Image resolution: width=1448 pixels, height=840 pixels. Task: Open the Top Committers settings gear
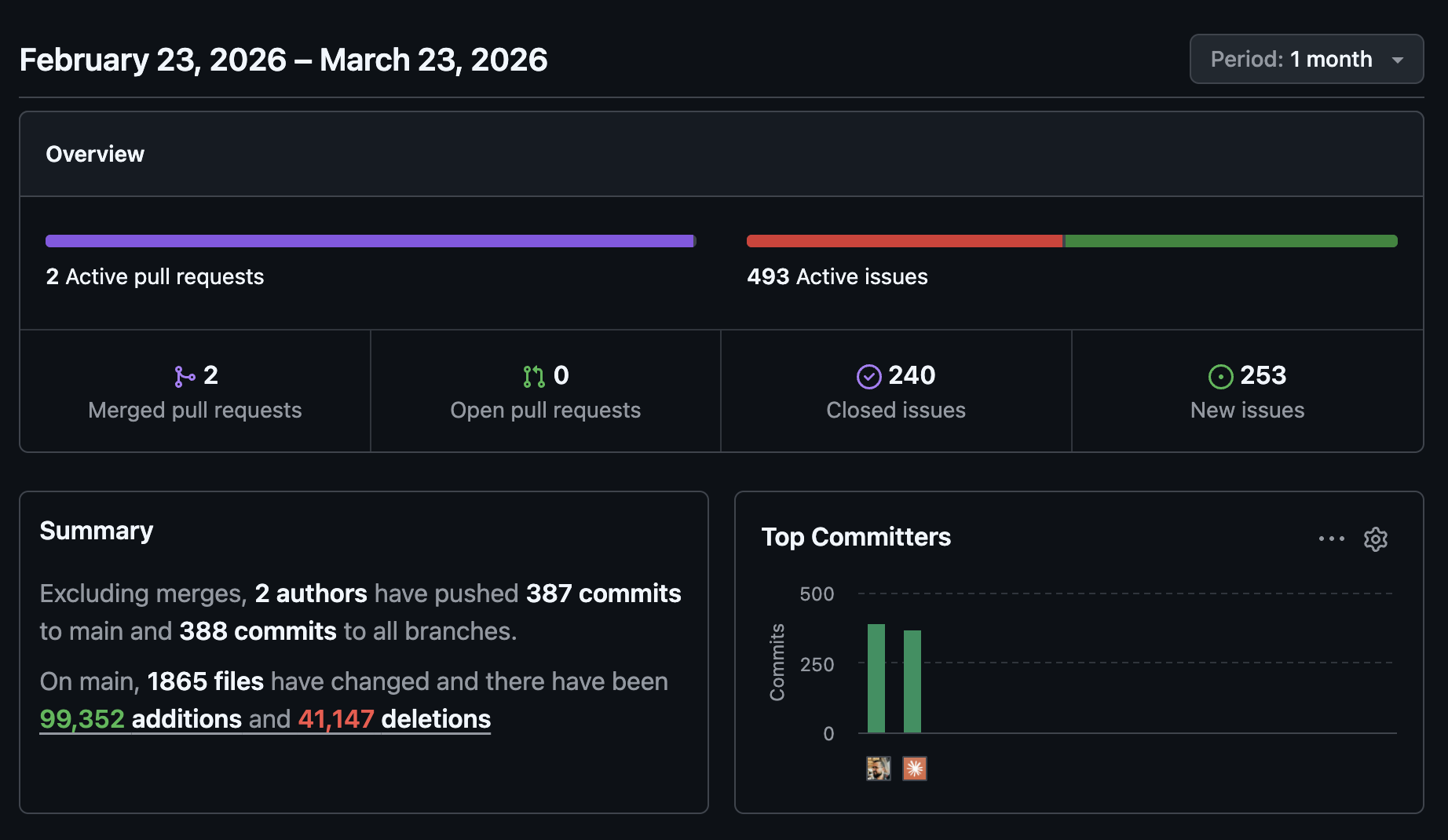pos(1376,539)
